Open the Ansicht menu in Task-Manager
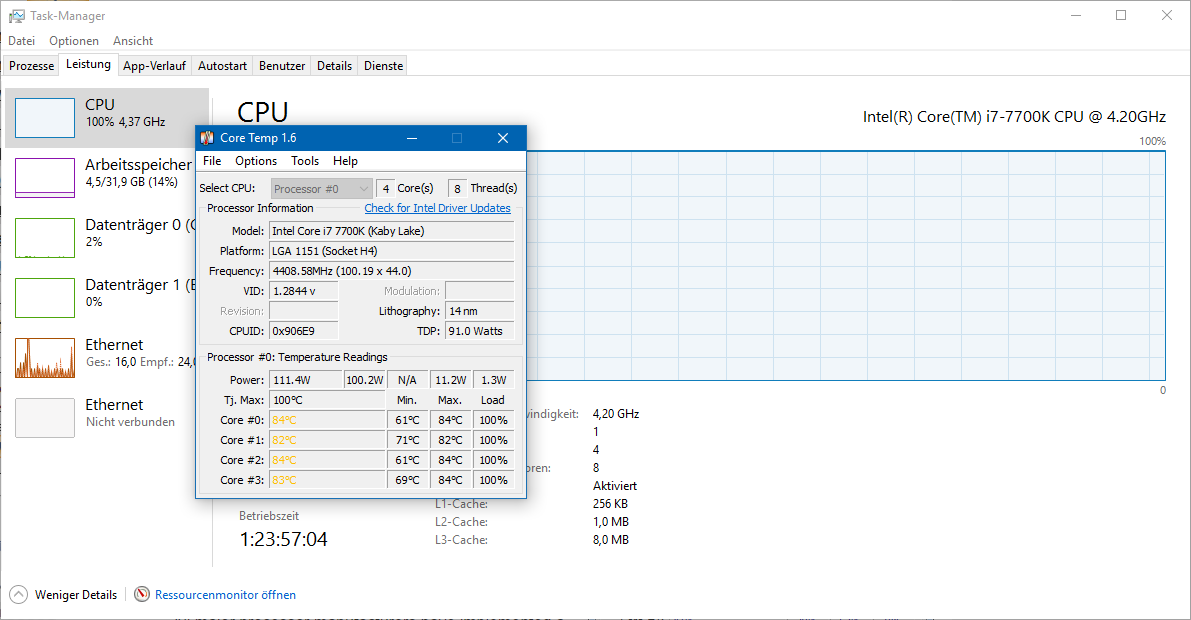 (x=133, y=41)
